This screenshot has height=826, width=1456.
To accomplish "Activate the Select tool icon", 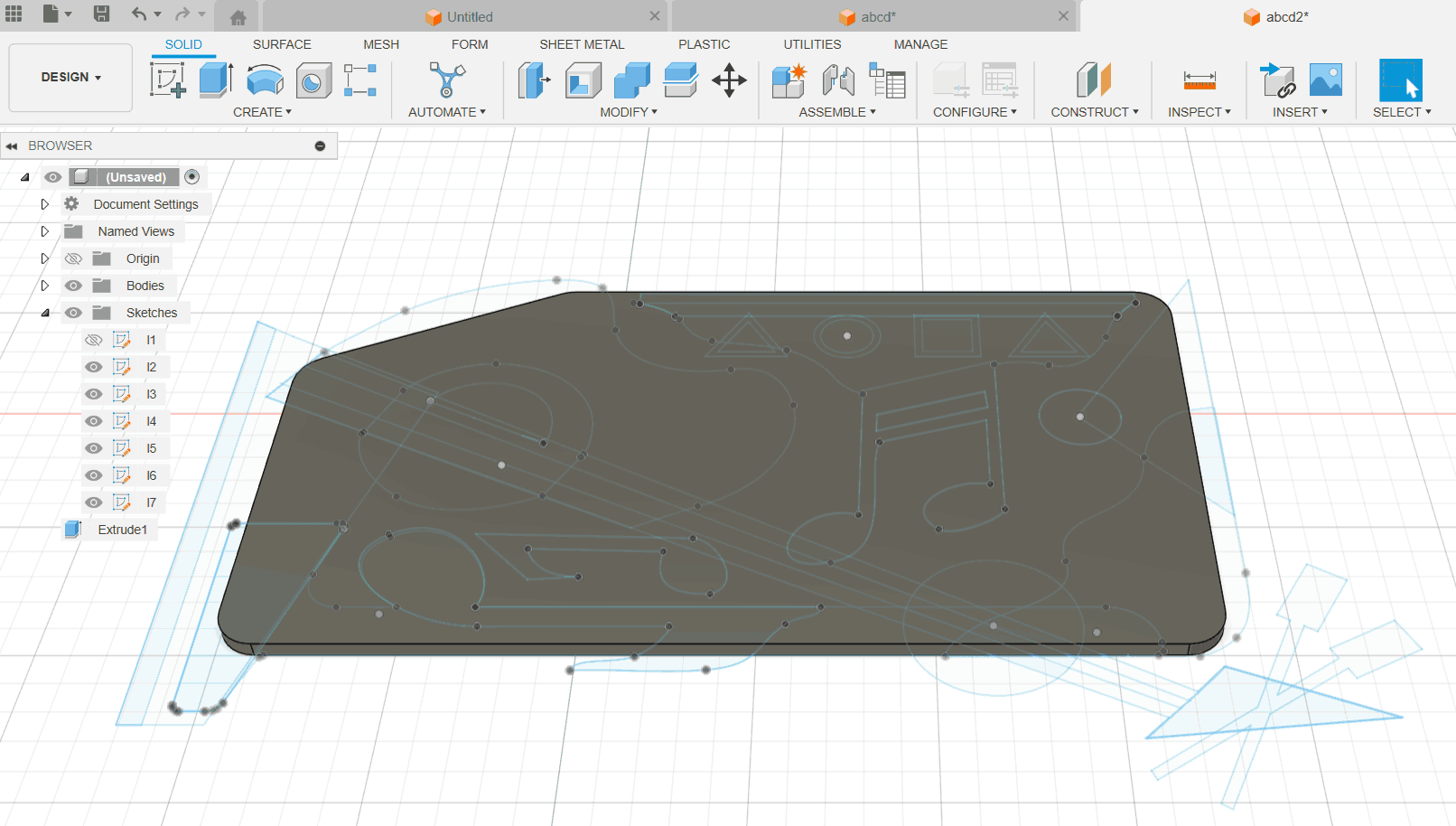I will tap(1401, 80).
